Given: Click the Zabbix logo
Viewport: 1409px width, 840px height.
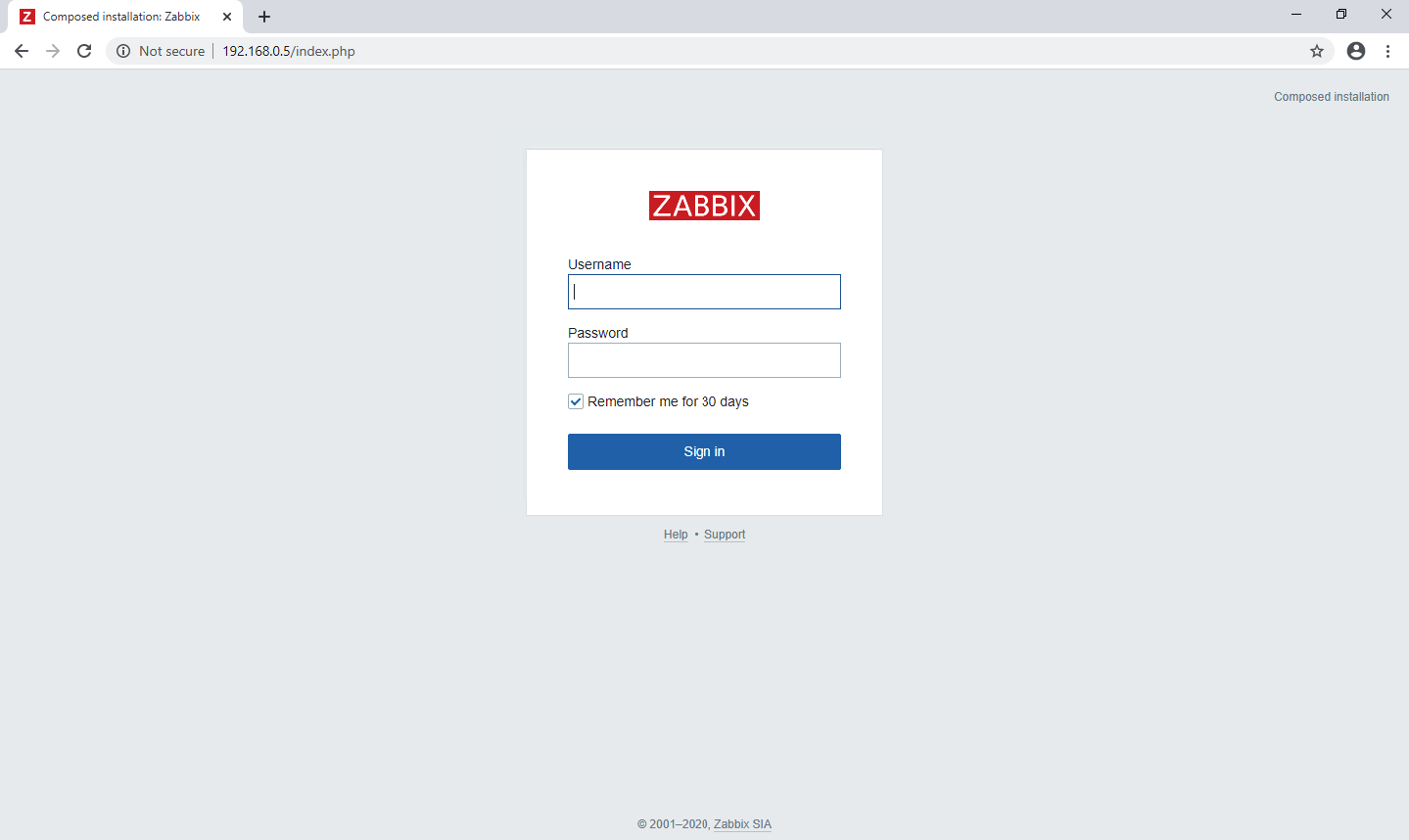Looking at the screenshot, I should (x=704, y=206).
